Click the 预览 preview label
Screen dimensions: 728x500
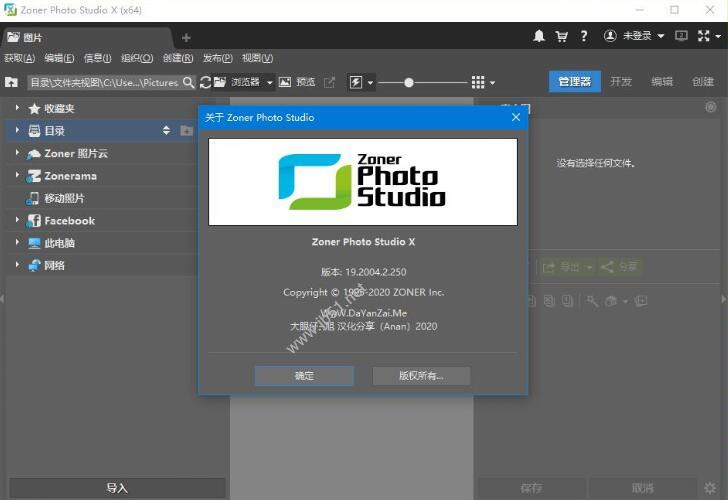click(x=306, y=82)
